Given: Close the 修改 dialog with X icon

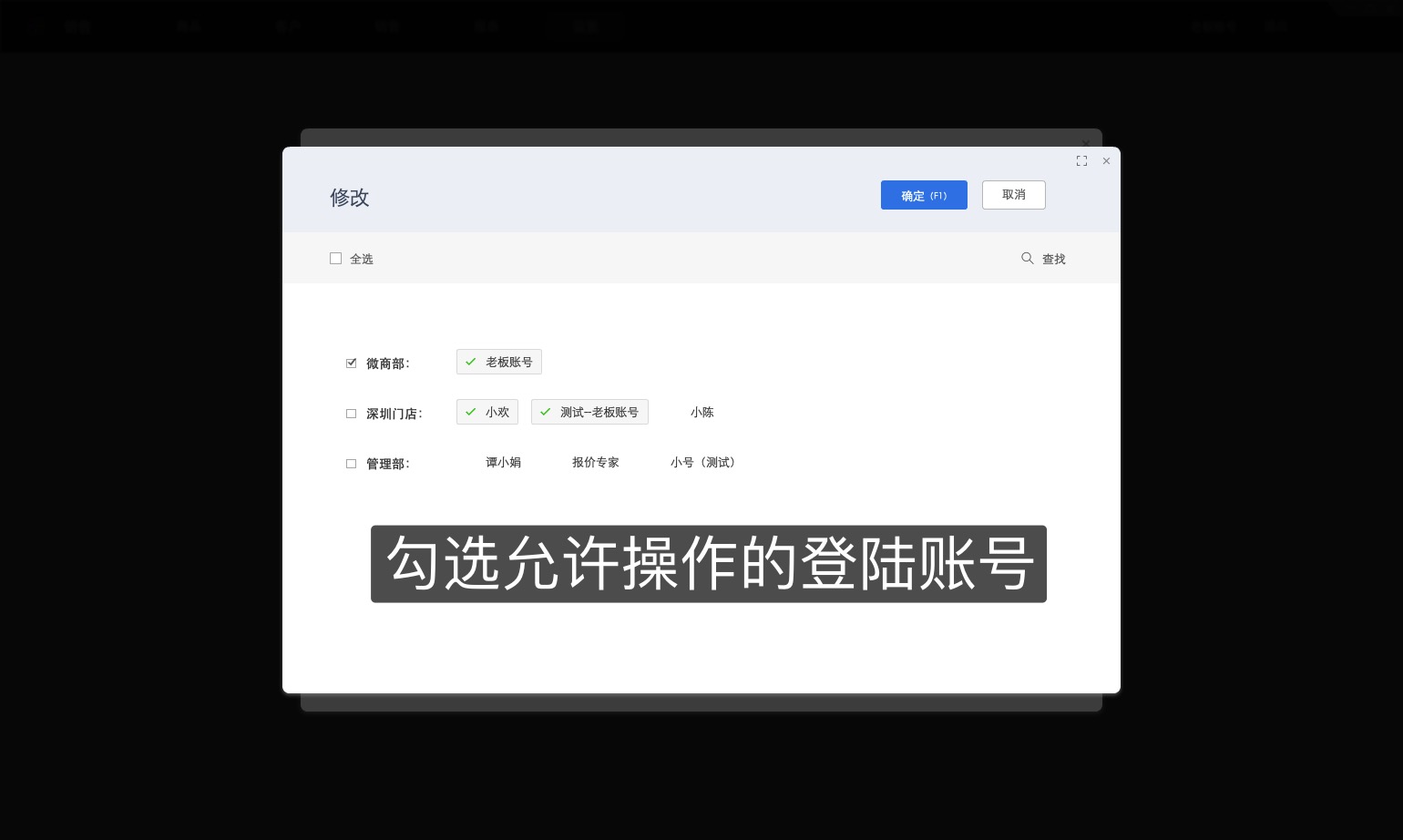Looking at the screenshot, I should coord(1106,161).
